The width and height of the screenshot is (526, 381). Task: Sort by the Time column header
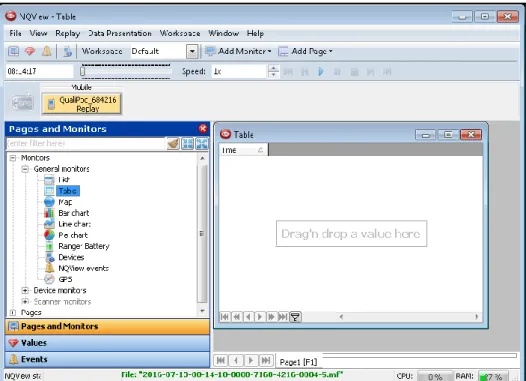click(x=243, y=150)
